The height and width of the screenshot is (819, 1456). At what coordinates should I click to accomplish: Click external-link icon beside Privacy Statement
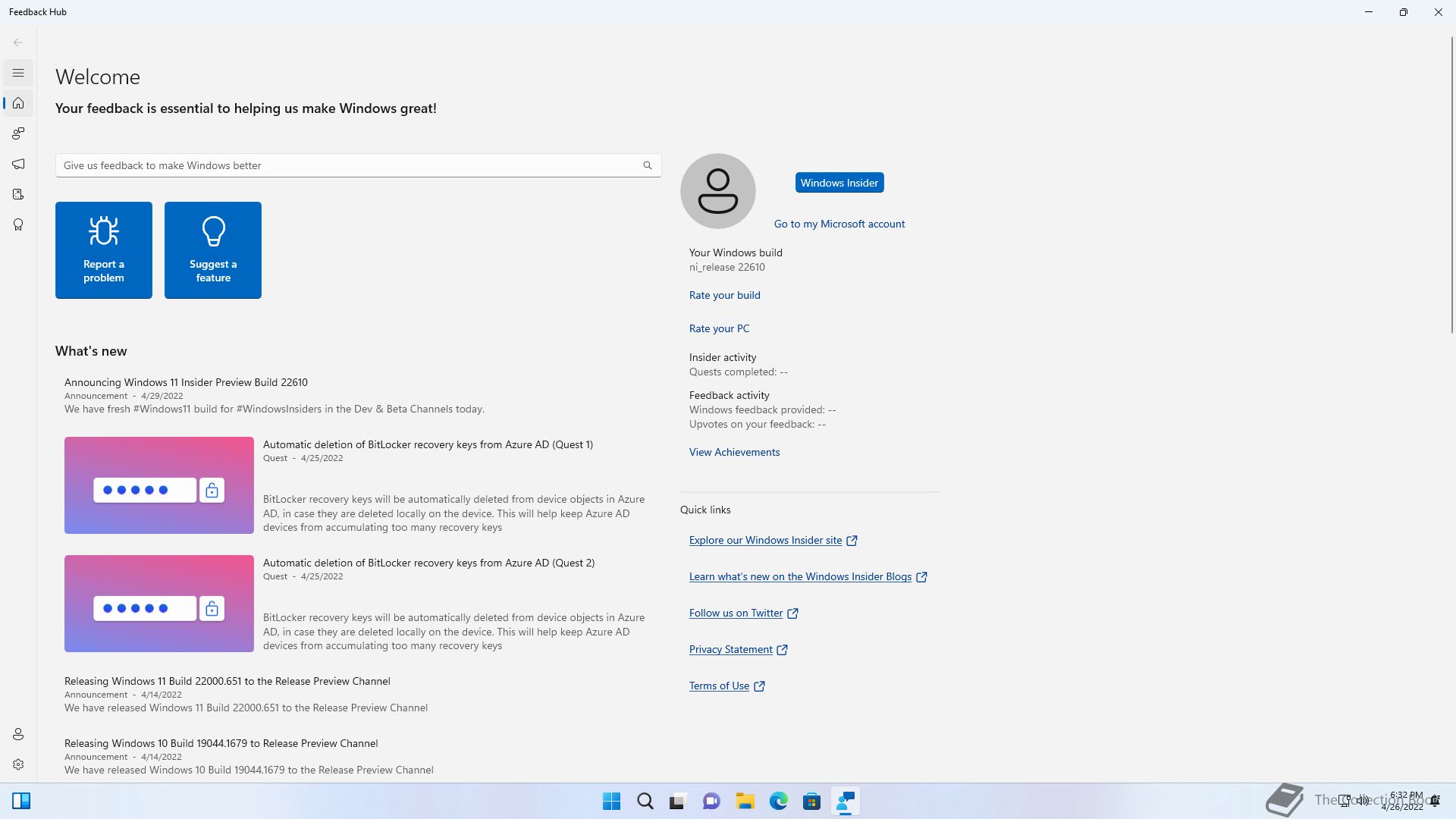tap(783, 650)
